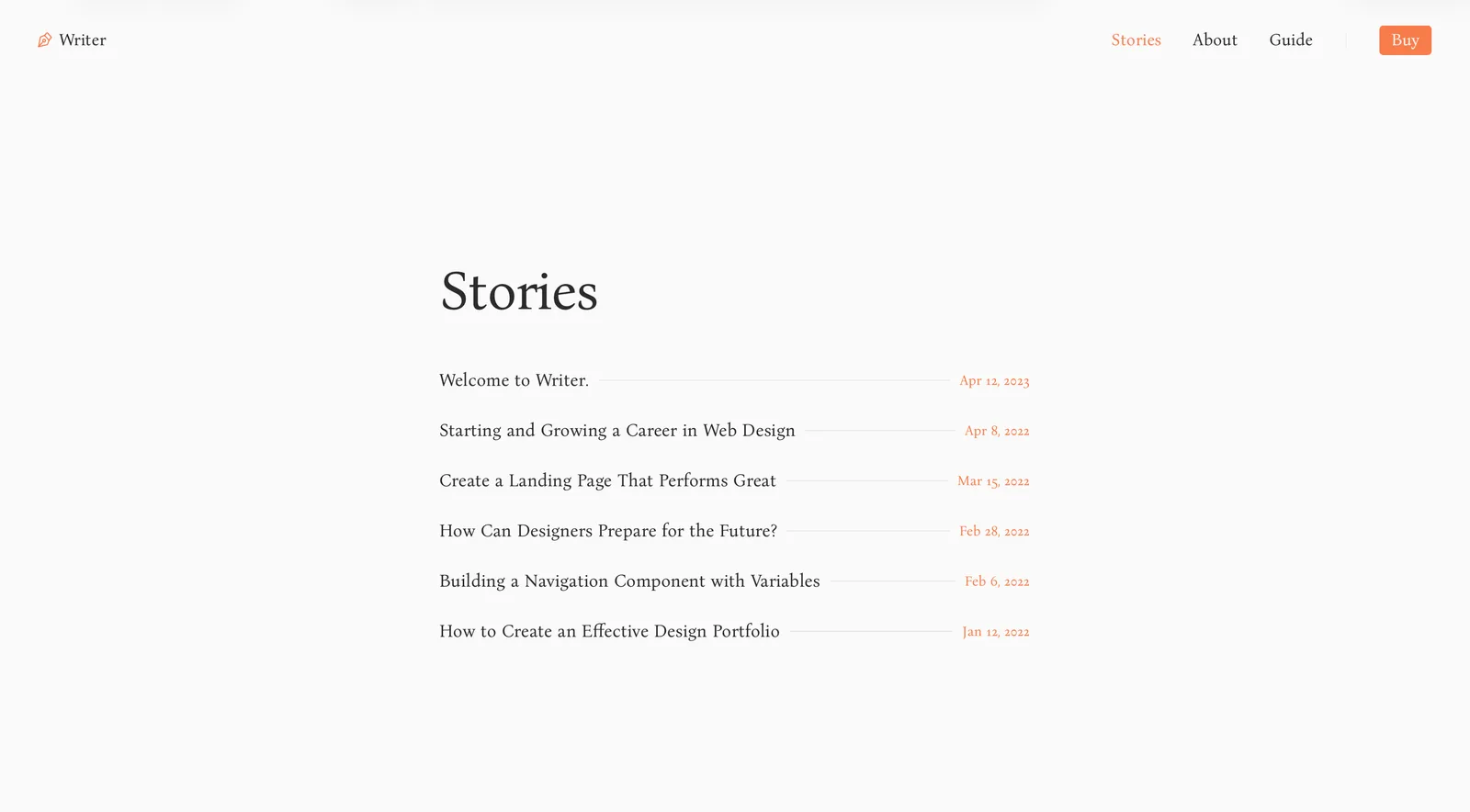Screen dimensions: 1470x812
Task: Read Starting and Growing a Career in Web Design
Action: coord(616,430)
